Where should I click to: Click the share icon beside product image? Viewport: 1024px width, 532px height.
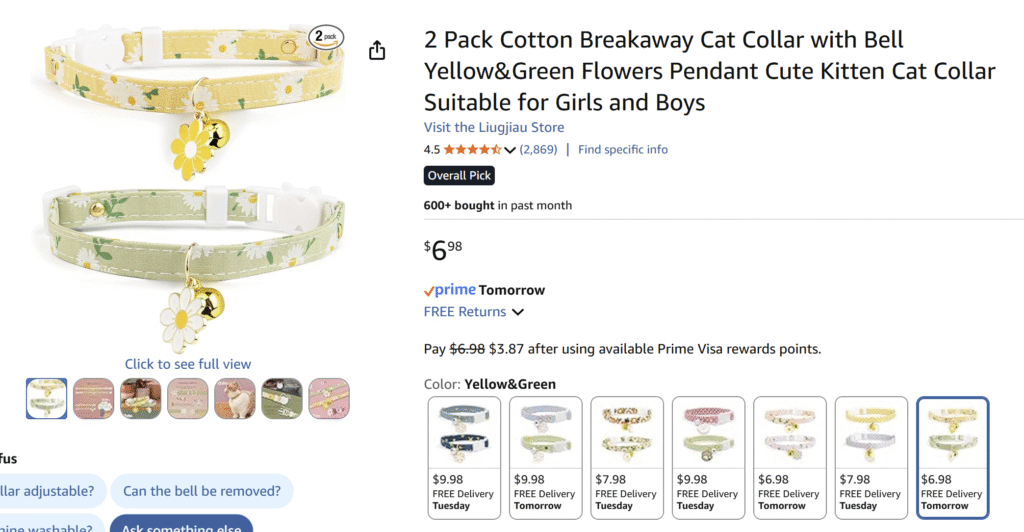pos(377,50)
